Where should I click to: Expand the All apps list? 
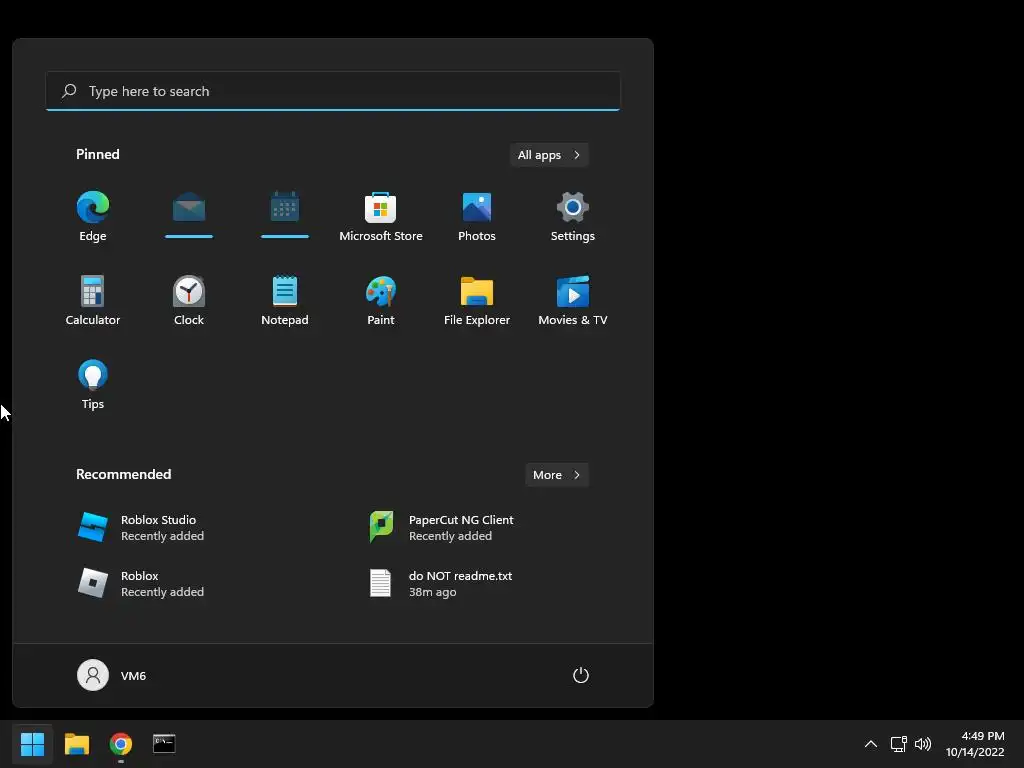point(549,155)
